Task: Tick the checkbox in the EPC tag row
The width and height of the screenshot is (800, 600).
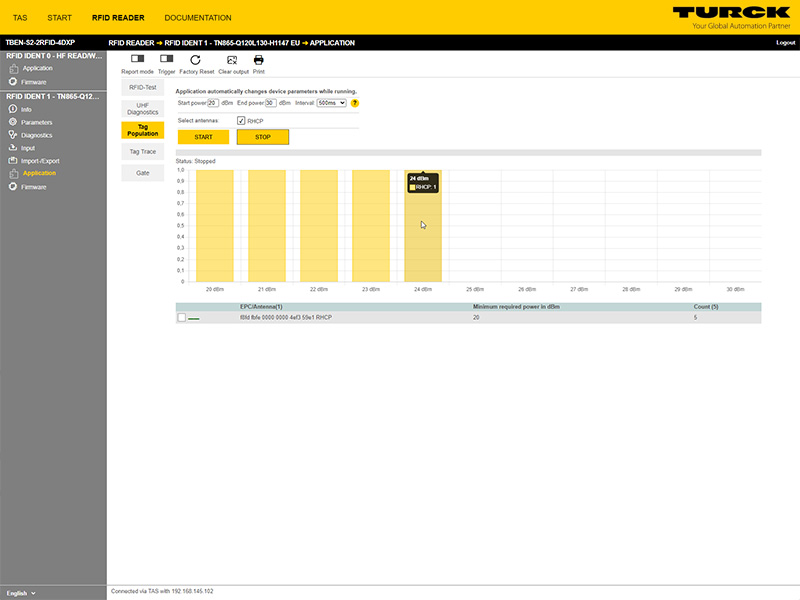Action: [x=181, y=317]
